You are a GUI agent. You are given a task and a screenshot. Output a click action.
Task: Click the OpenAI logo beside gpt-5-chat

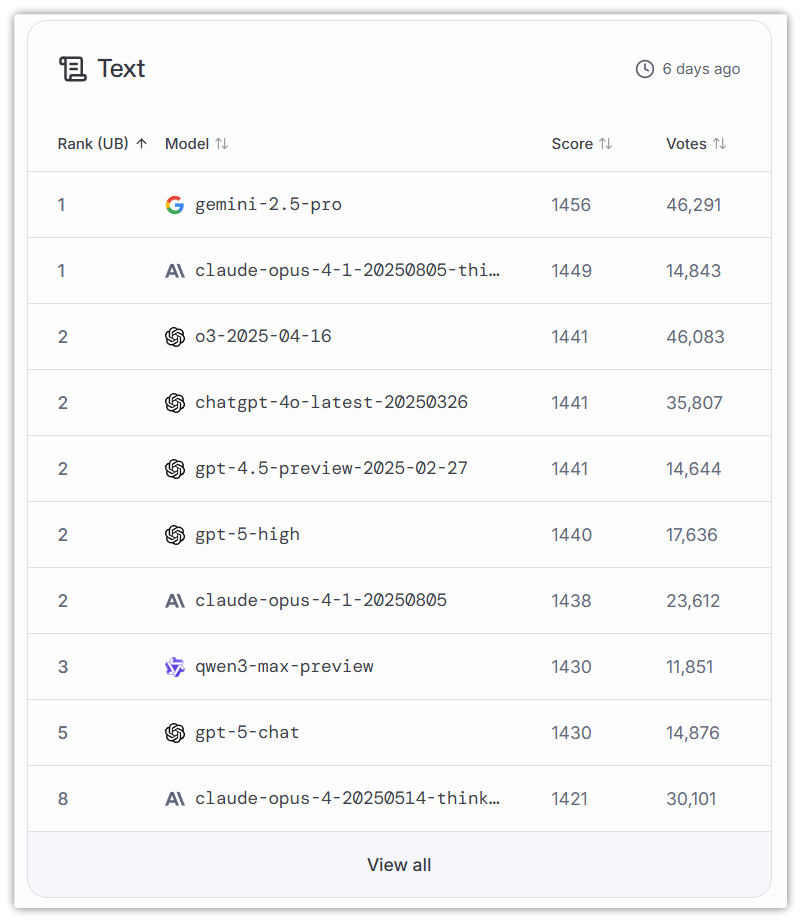(x=175, y=733)
